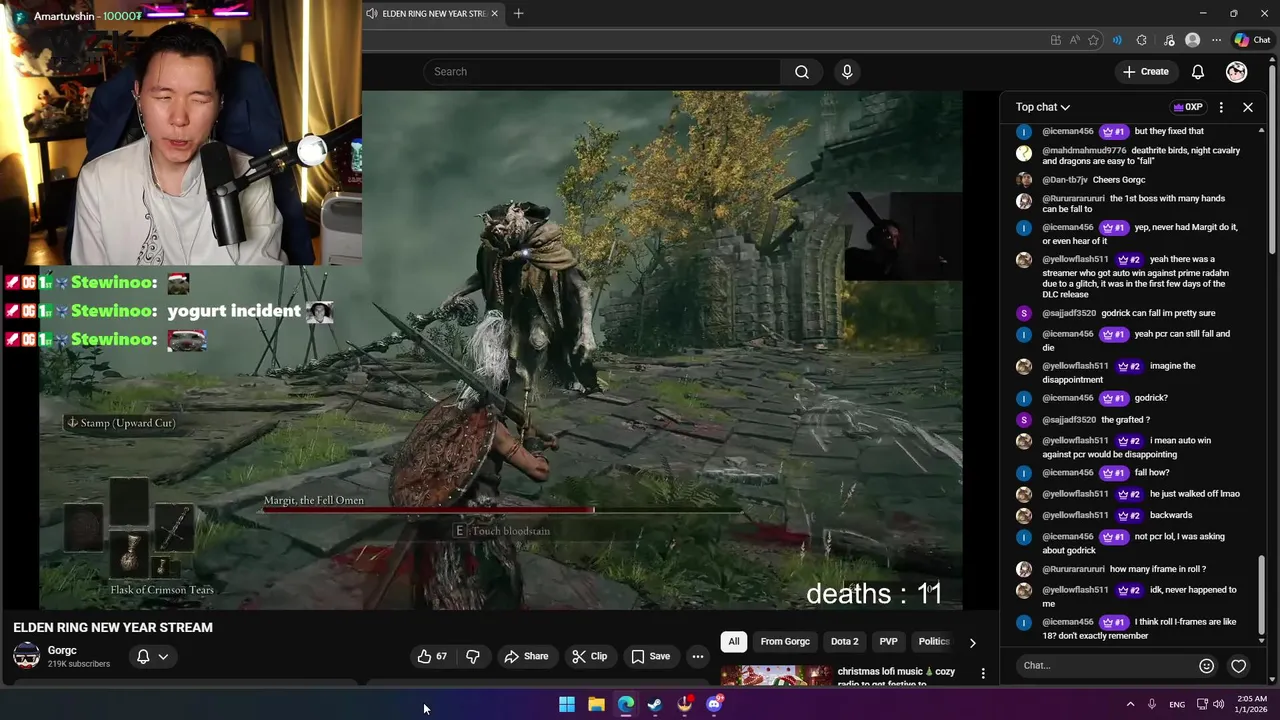1280x720 pixels.
Task: Open new browser tab
Action: pyautogui.click(x=518, y=14)
